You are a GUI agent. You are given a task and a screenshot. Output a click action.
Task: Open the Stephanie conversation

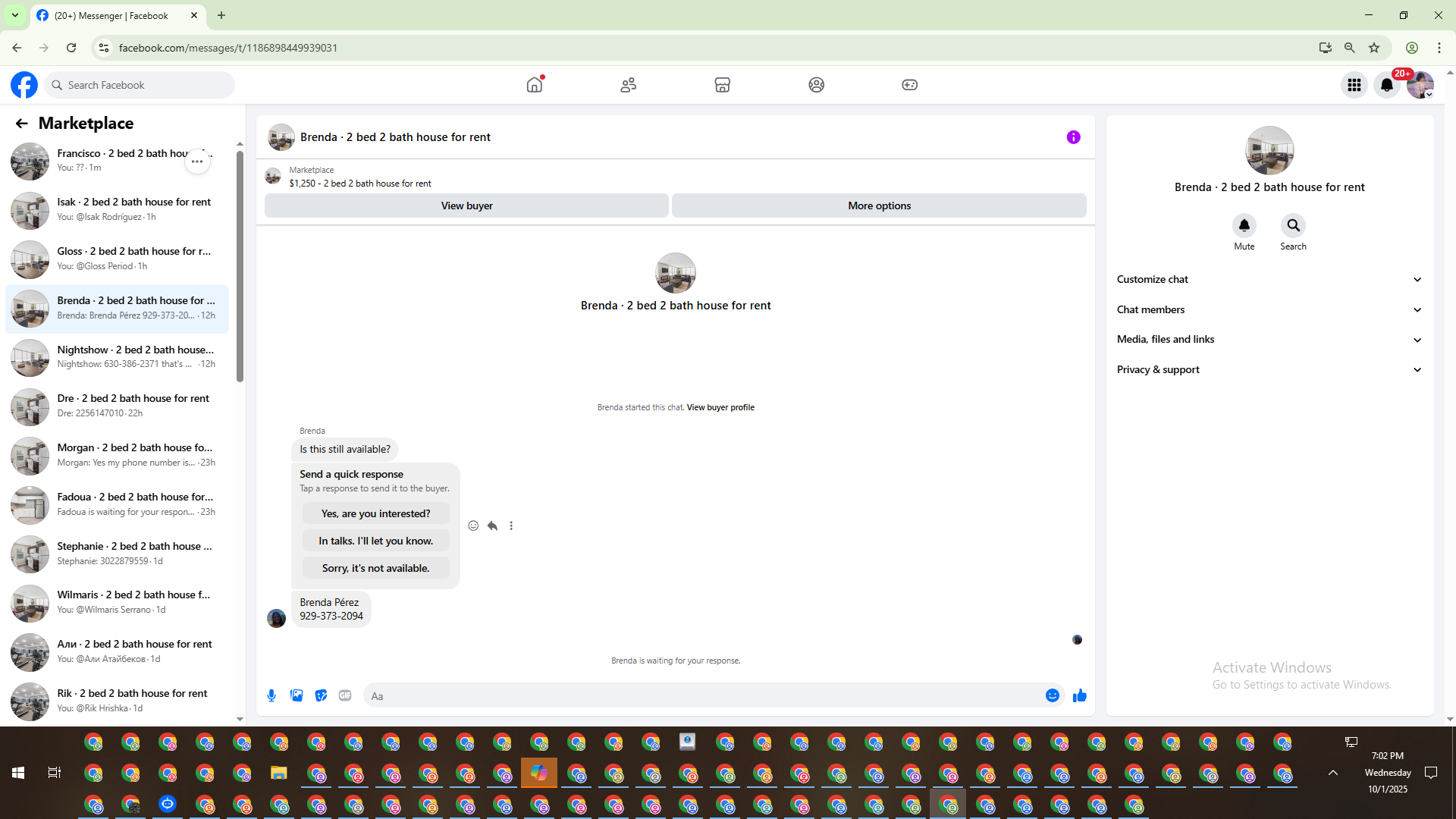tap(117, 554)
